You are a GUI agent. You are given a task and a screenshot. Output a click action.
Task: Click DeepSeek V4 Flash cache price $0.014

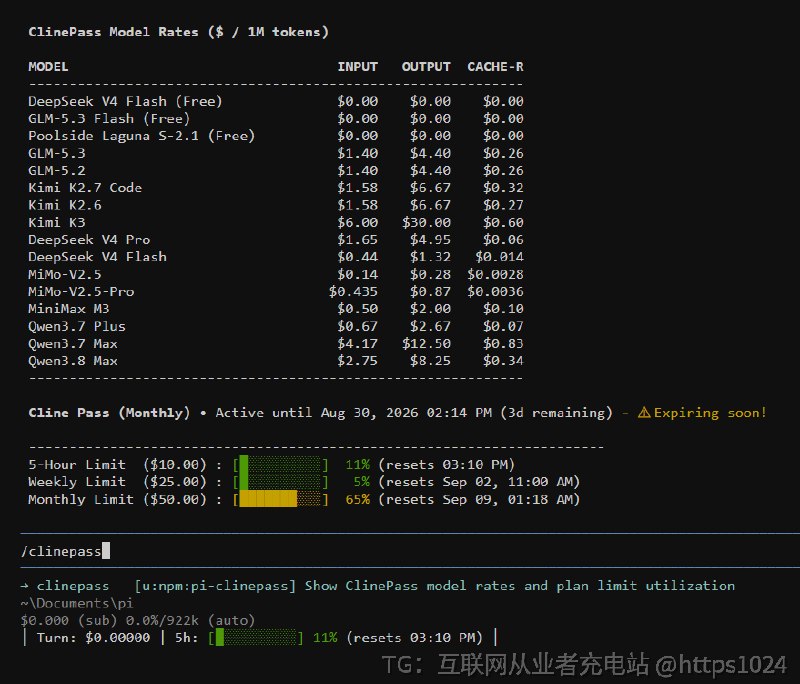tap(499, 257)
